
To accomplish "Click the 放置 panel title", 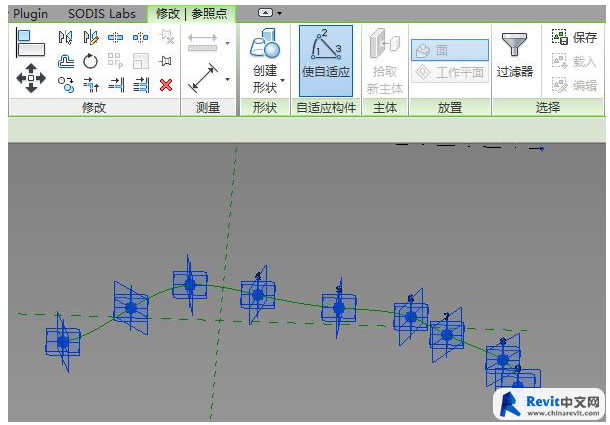I will [x=450, y=107].
